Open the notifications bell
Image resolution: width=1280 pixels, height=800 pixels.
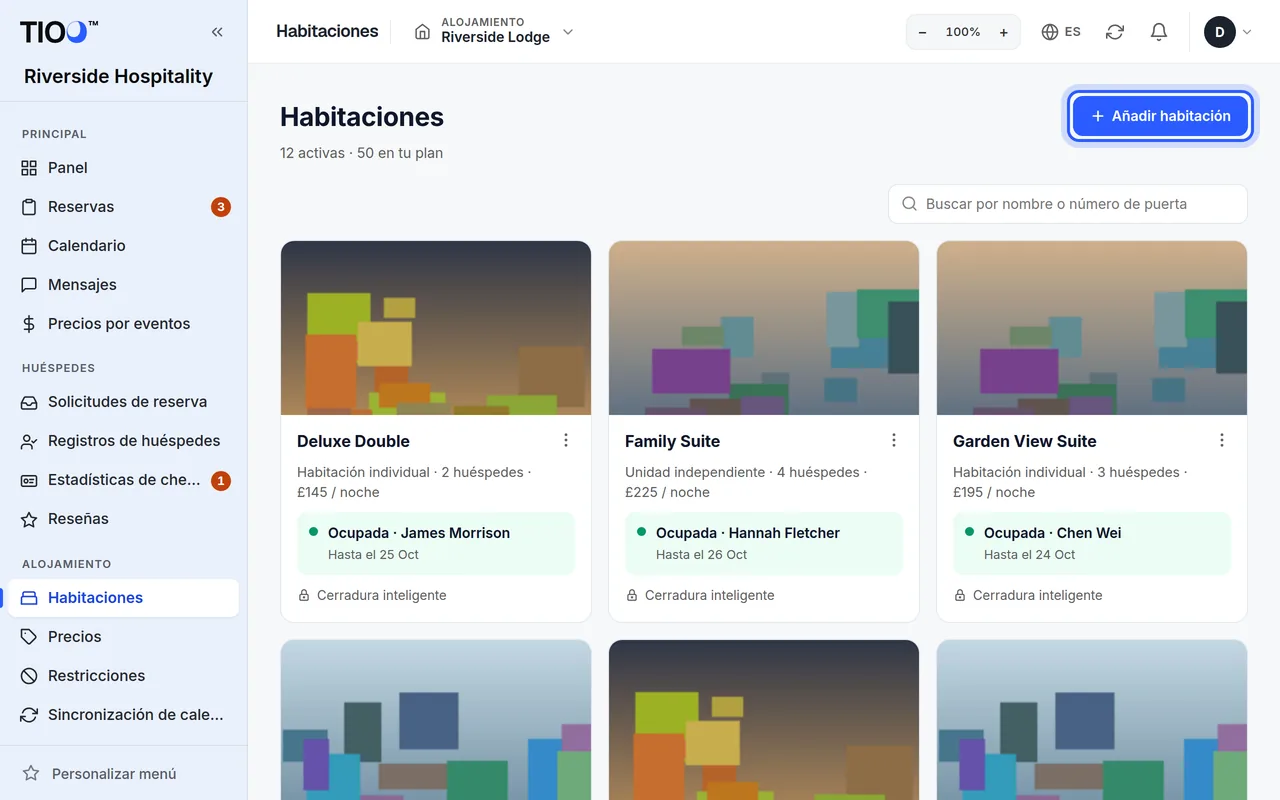(x=1159, y=32)
